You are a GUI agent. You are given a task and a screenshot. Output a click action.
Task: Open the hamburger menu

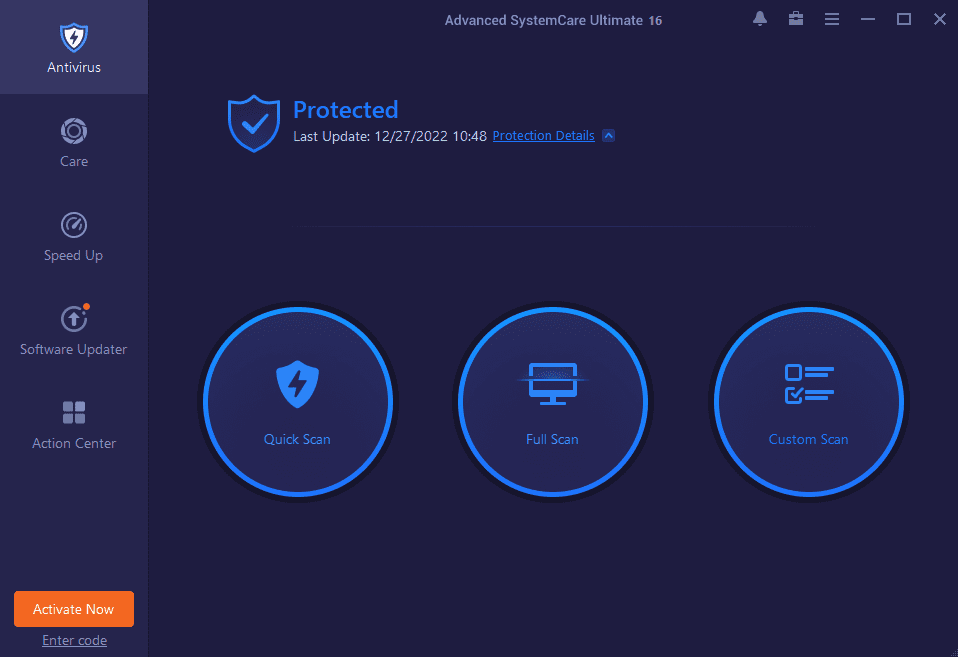coord(831,18)
